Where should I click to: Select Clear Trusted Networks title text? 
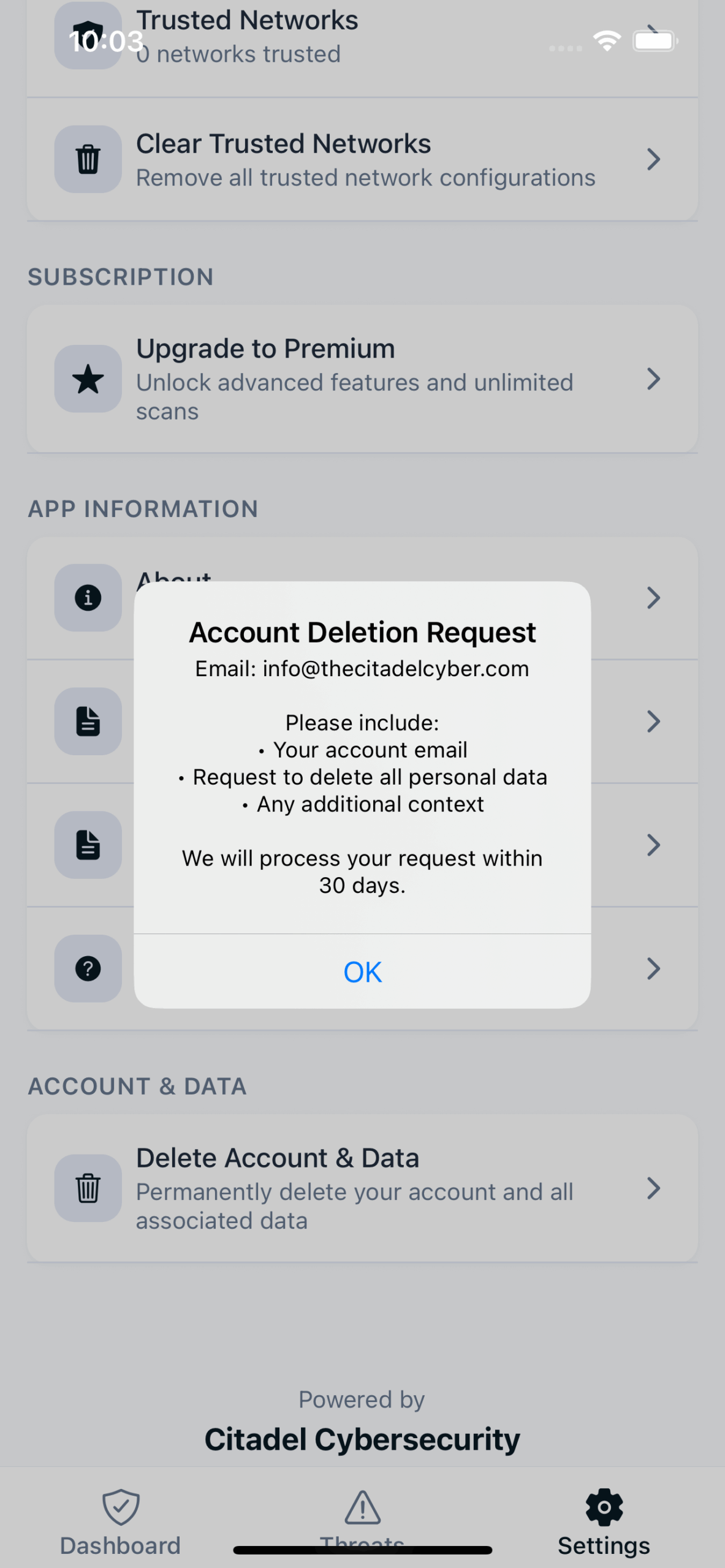pos(283,144)
